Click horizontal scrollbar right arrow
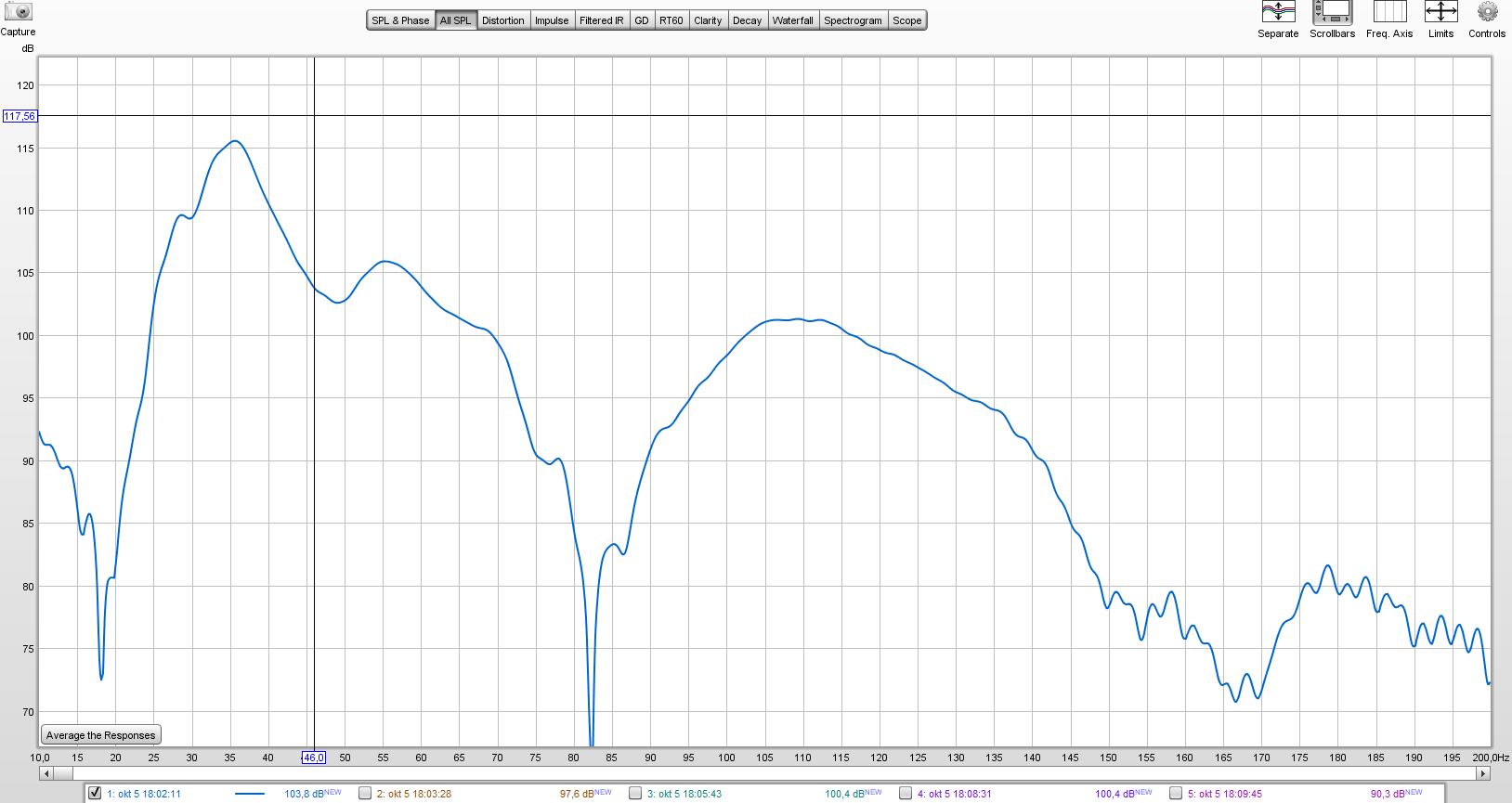This screenshot has width=1512, height=803. click(x=1483, y=772)
